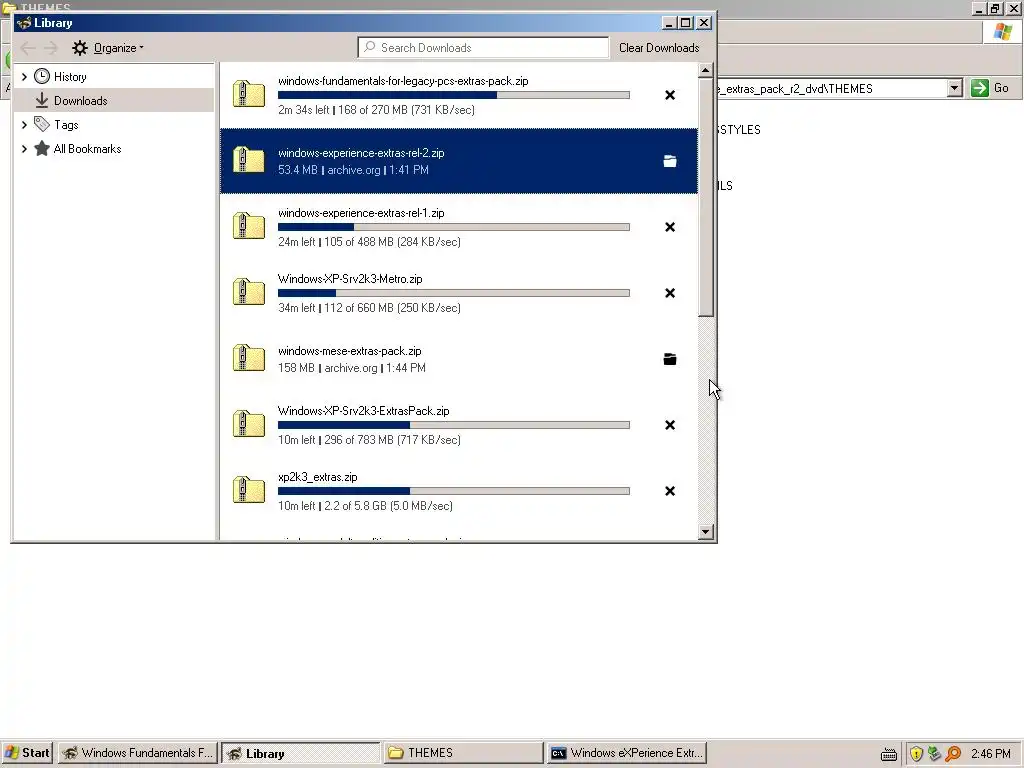Click progress bar of xp2k3_extras.zip
Screen dimensions: 1024x768
click(454, 491)
